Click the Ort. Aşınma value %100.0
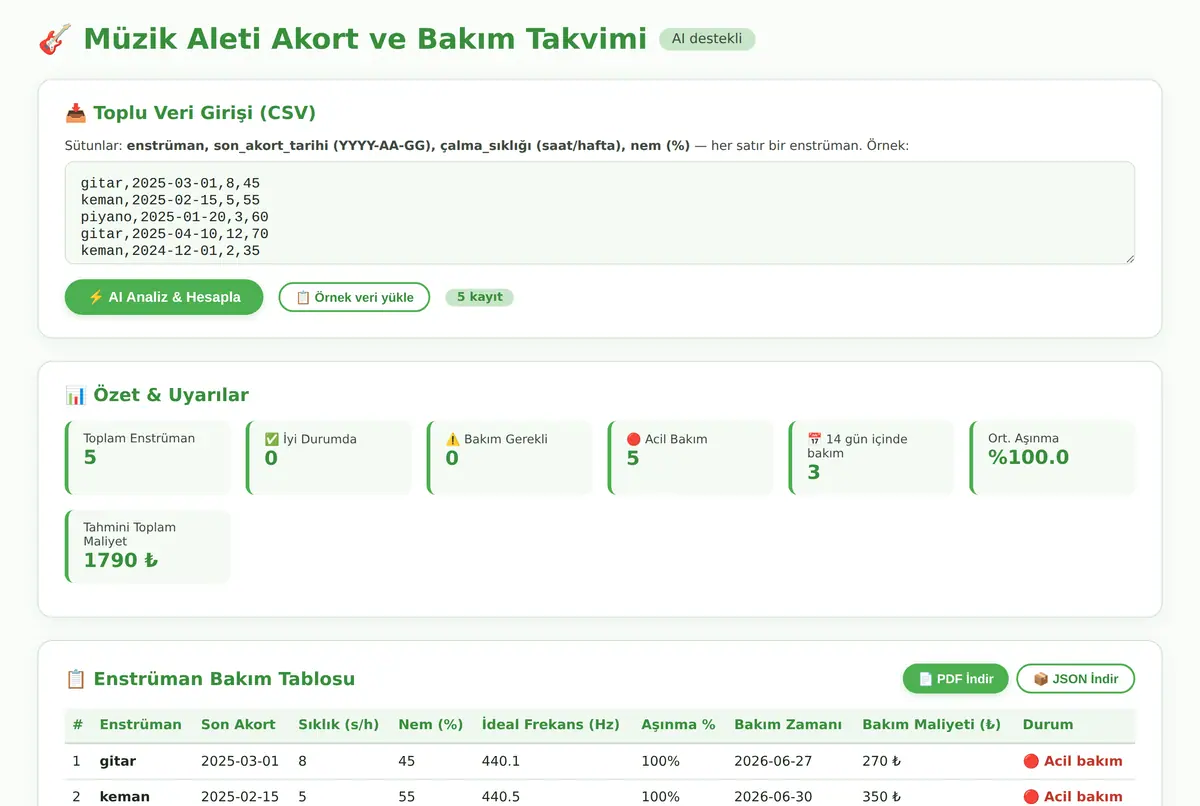The image size is (1200, 806). pos(1028,458)
